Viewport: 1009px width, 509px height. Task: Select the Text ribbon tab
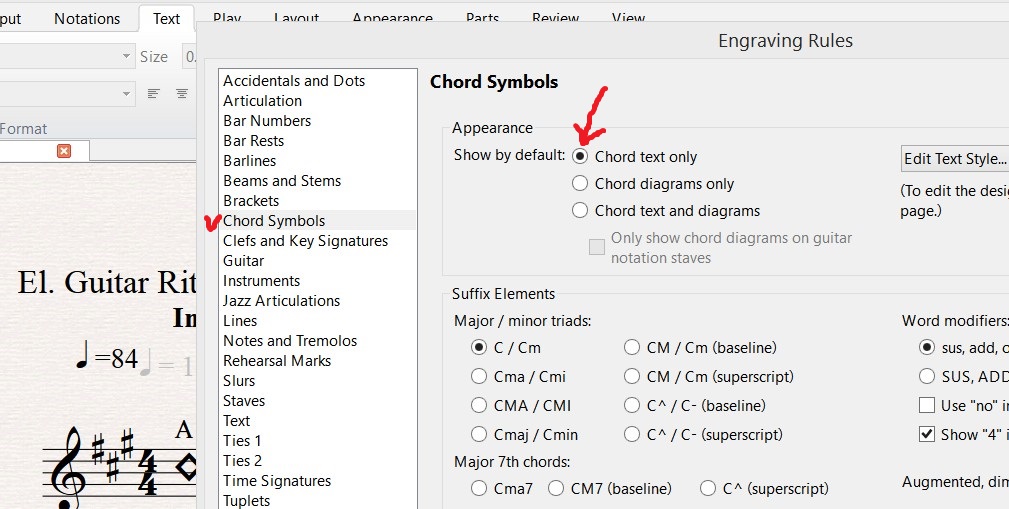[166, 19]
